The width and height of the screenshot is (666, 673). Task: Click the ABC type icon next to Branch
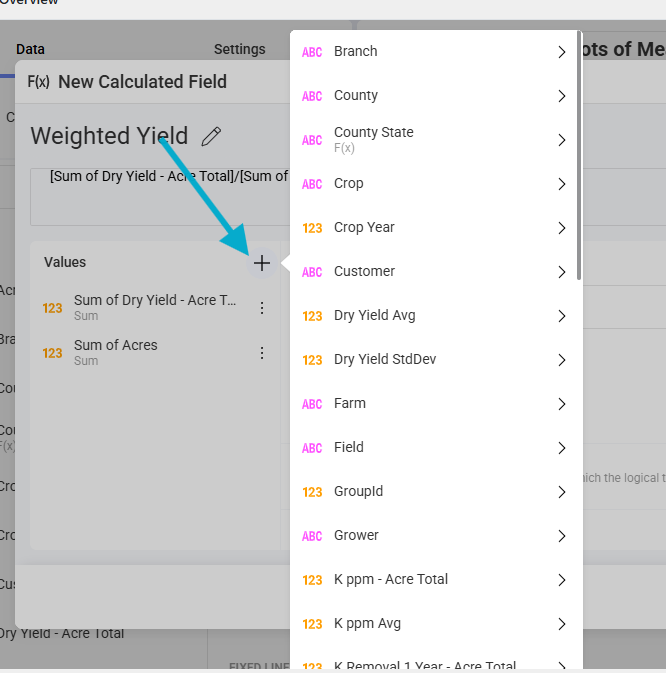point(312,52)
